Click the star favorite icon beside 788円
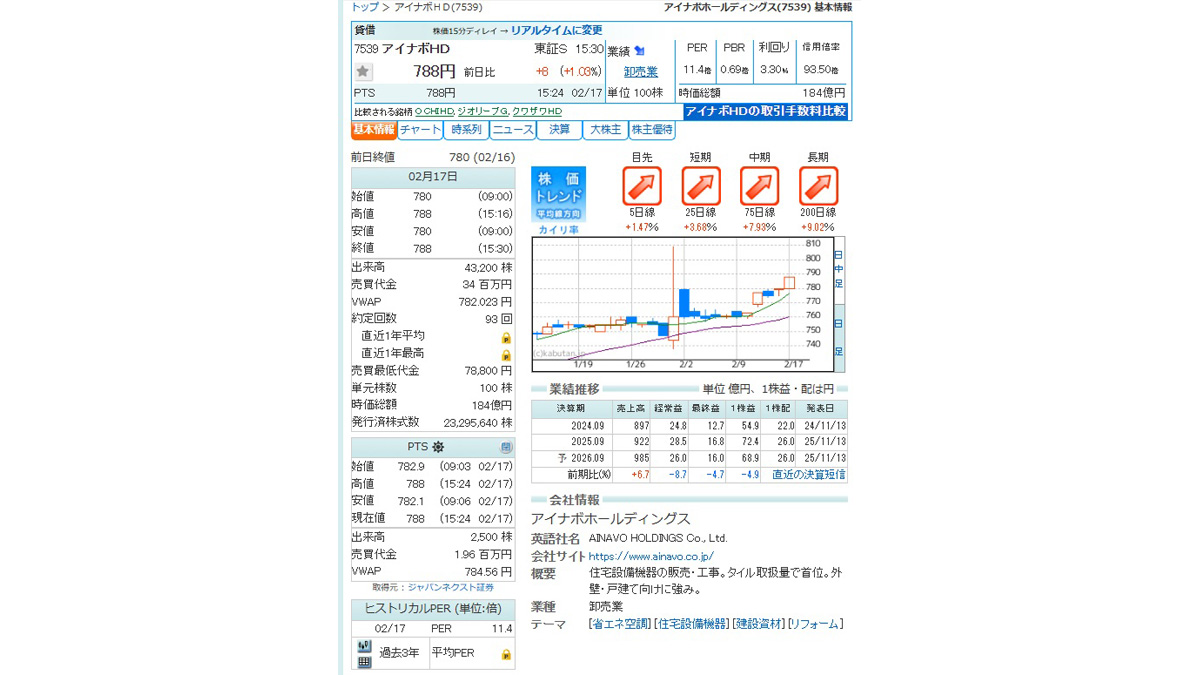Image resolution: width=1200 pixels, height=675 pixels. click(364, 71)
